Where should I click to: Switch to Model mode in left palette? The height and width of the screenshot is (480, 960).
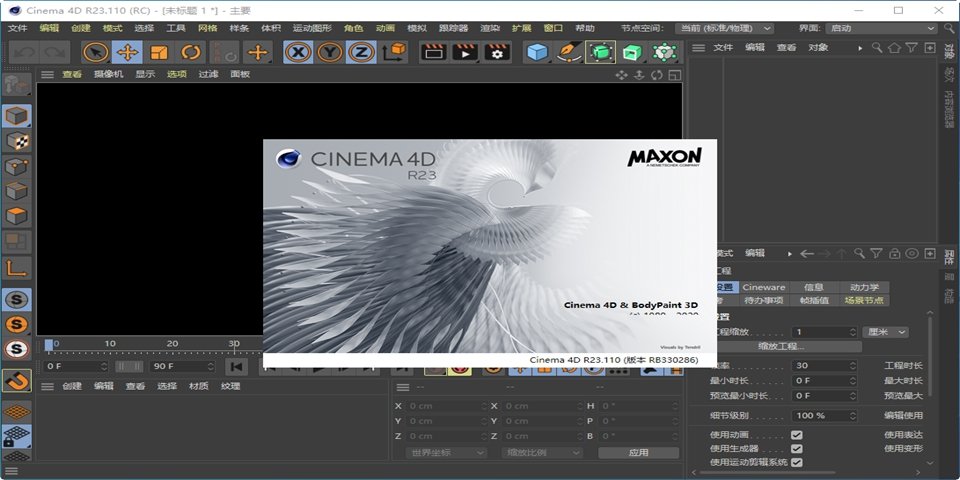click(17, 116)
